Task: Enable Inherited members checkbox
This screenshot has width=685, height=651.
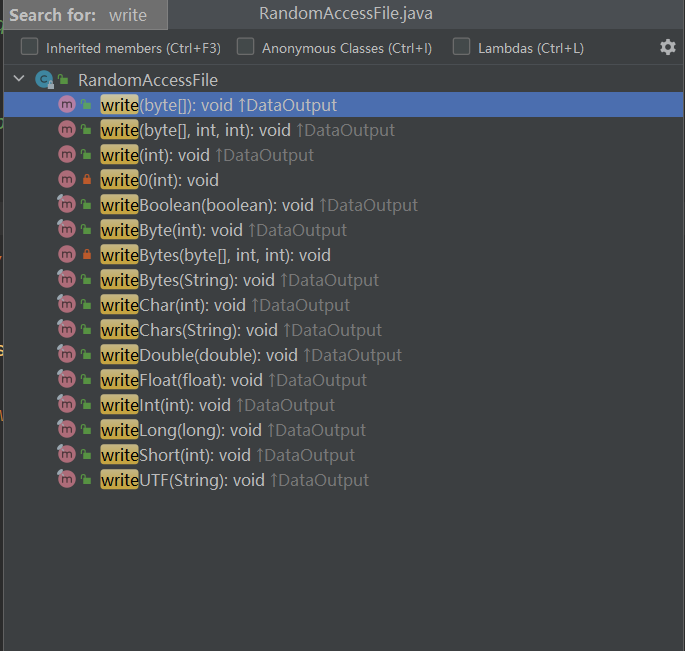Action: (29, 47)
